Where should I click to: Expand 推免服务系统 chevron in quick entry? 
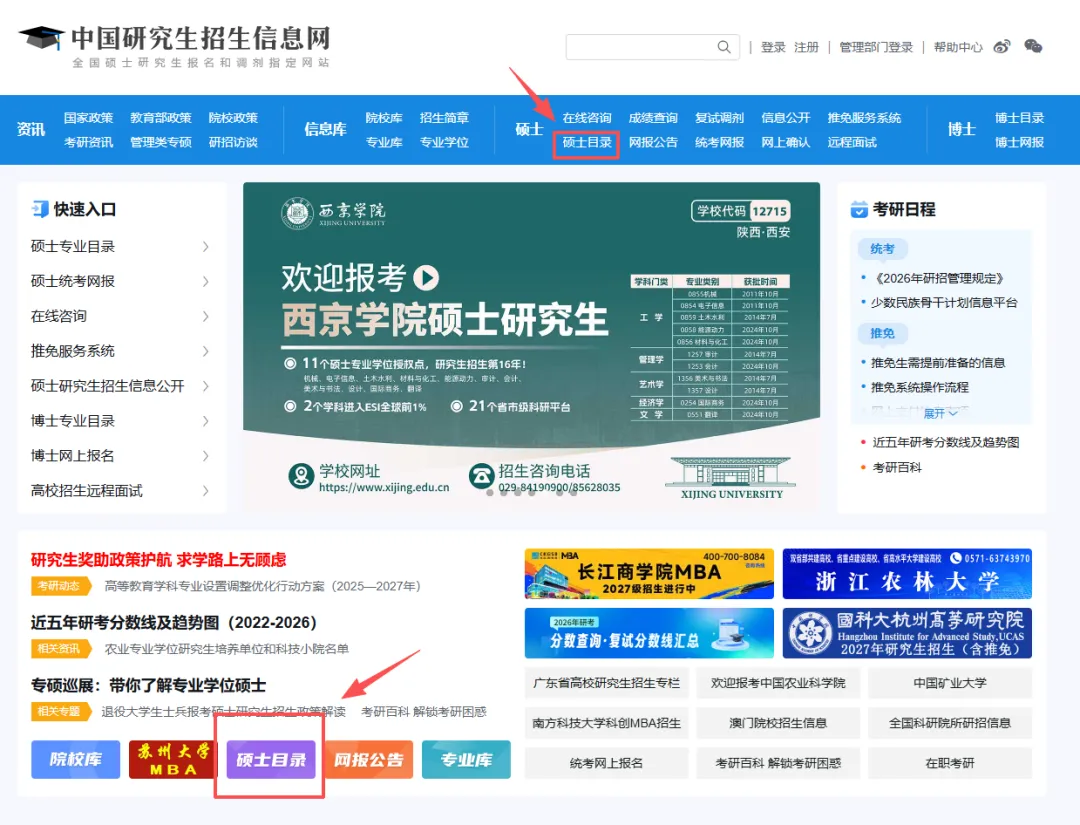pos(205,351)
